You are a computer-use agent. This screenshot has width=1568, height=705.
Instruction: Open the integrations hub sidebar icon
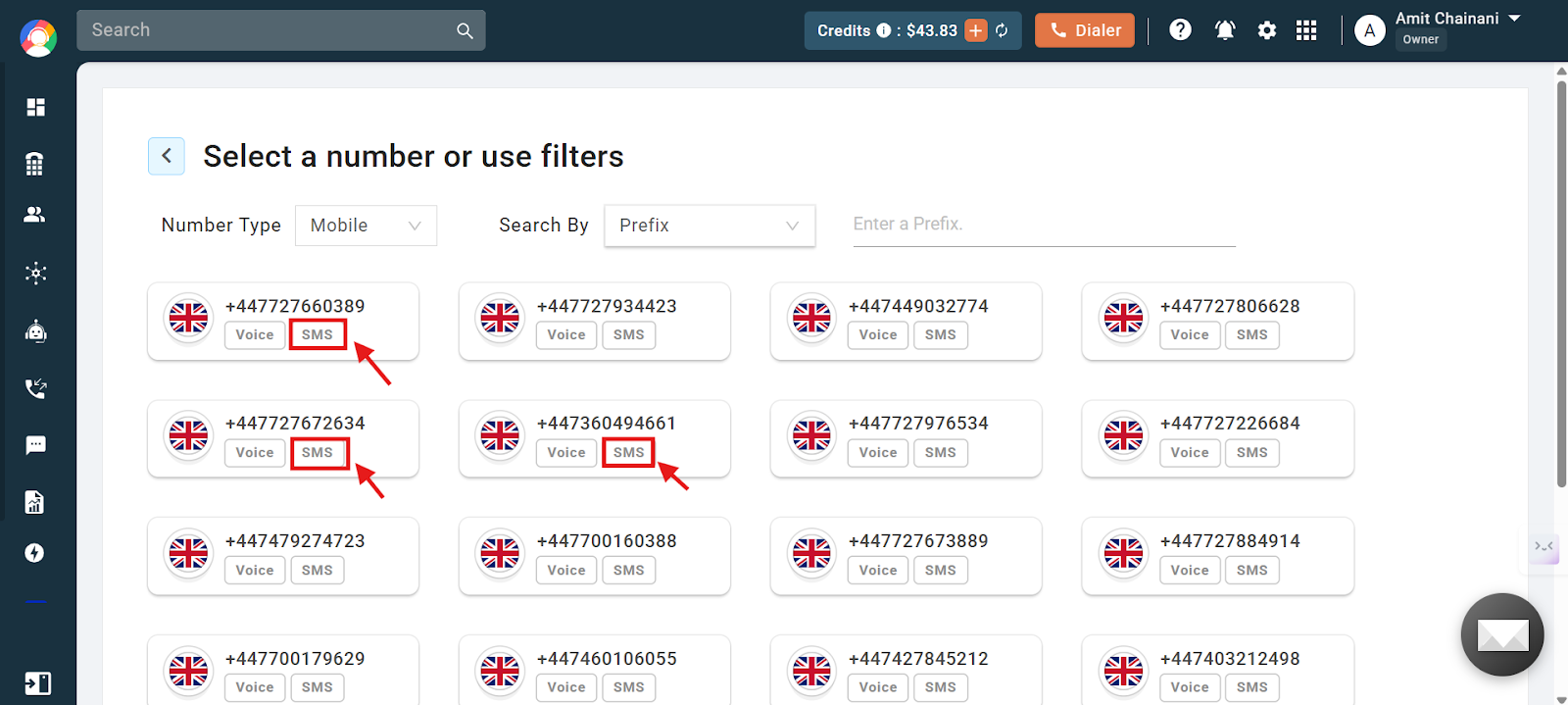pos(36,273)
